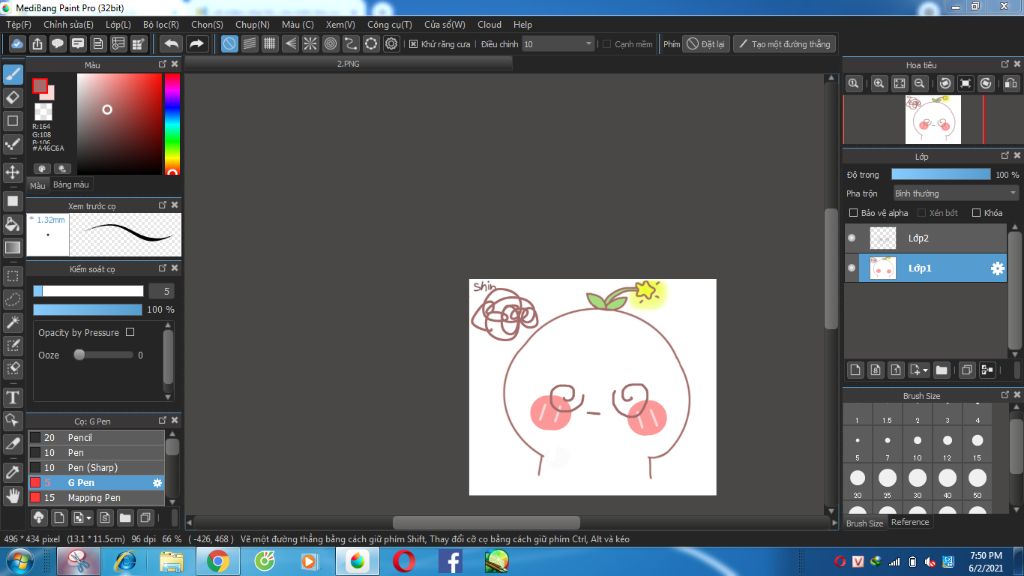Click the Undo arrow in top toolbar

pyautogui.click(x=172, y=44)
